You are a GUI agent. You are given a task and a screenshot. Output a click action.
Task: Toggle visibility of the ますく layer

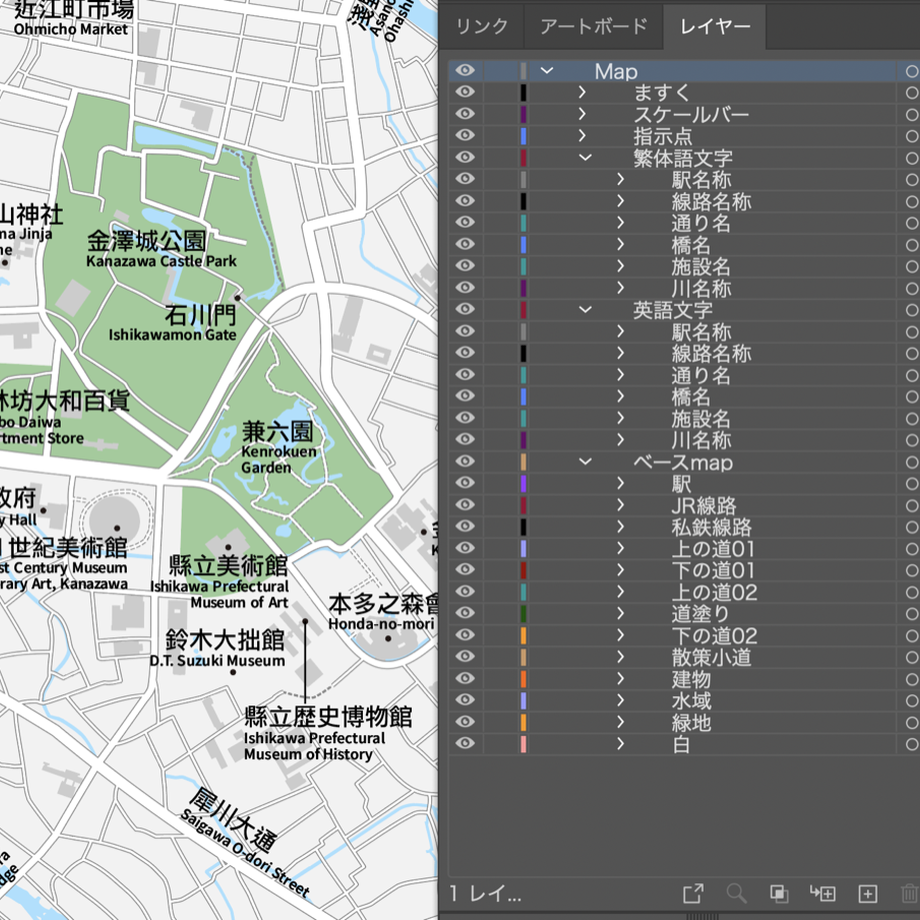tap(465, 92)
